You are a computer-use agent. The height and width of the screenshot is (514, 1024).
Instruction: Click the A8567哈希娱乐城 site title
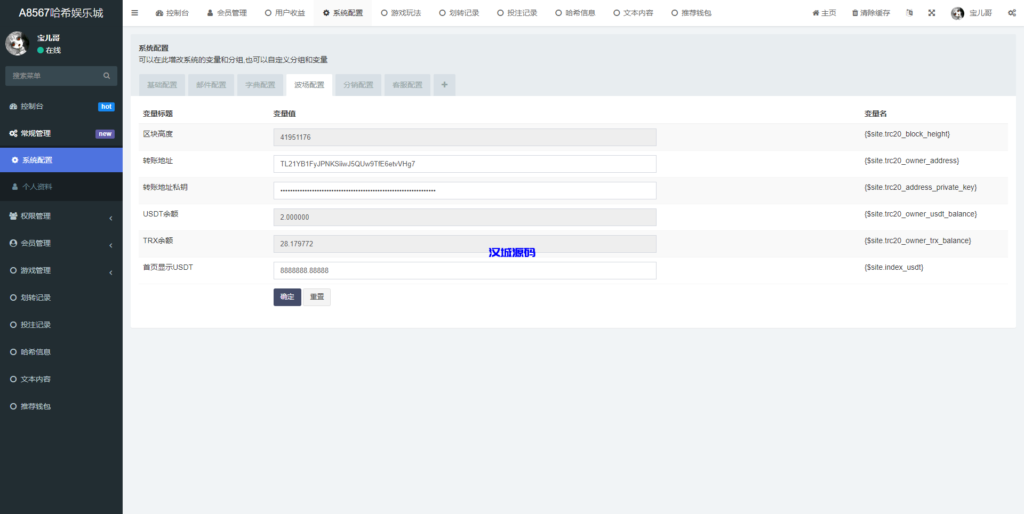coord(61,12)
